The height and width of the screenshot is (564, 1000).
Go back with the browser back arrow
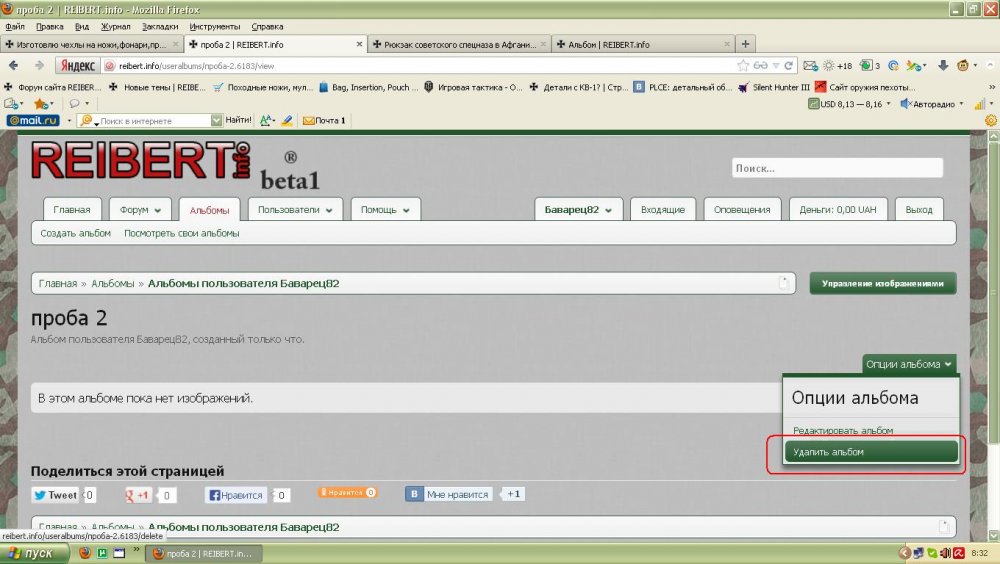pos(13,65)
